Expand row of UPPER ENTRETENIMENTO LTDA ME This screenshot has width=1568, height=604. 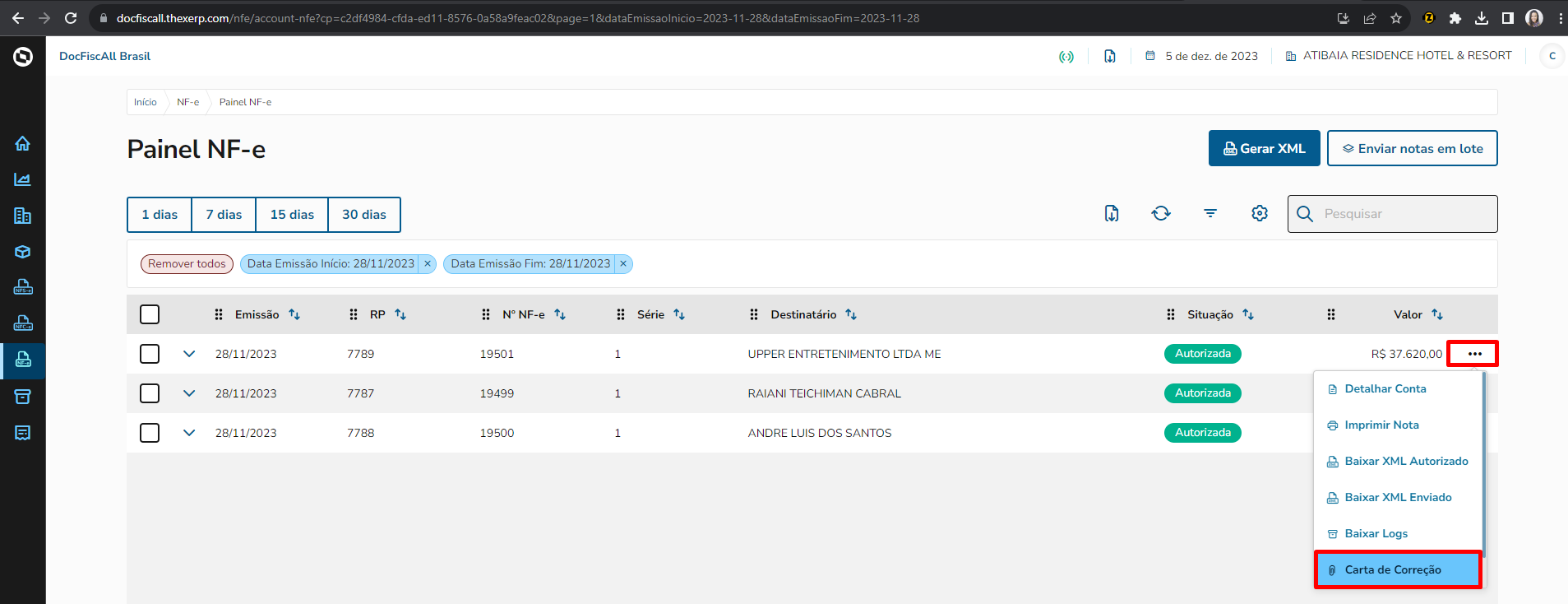[x=189, y=354]
